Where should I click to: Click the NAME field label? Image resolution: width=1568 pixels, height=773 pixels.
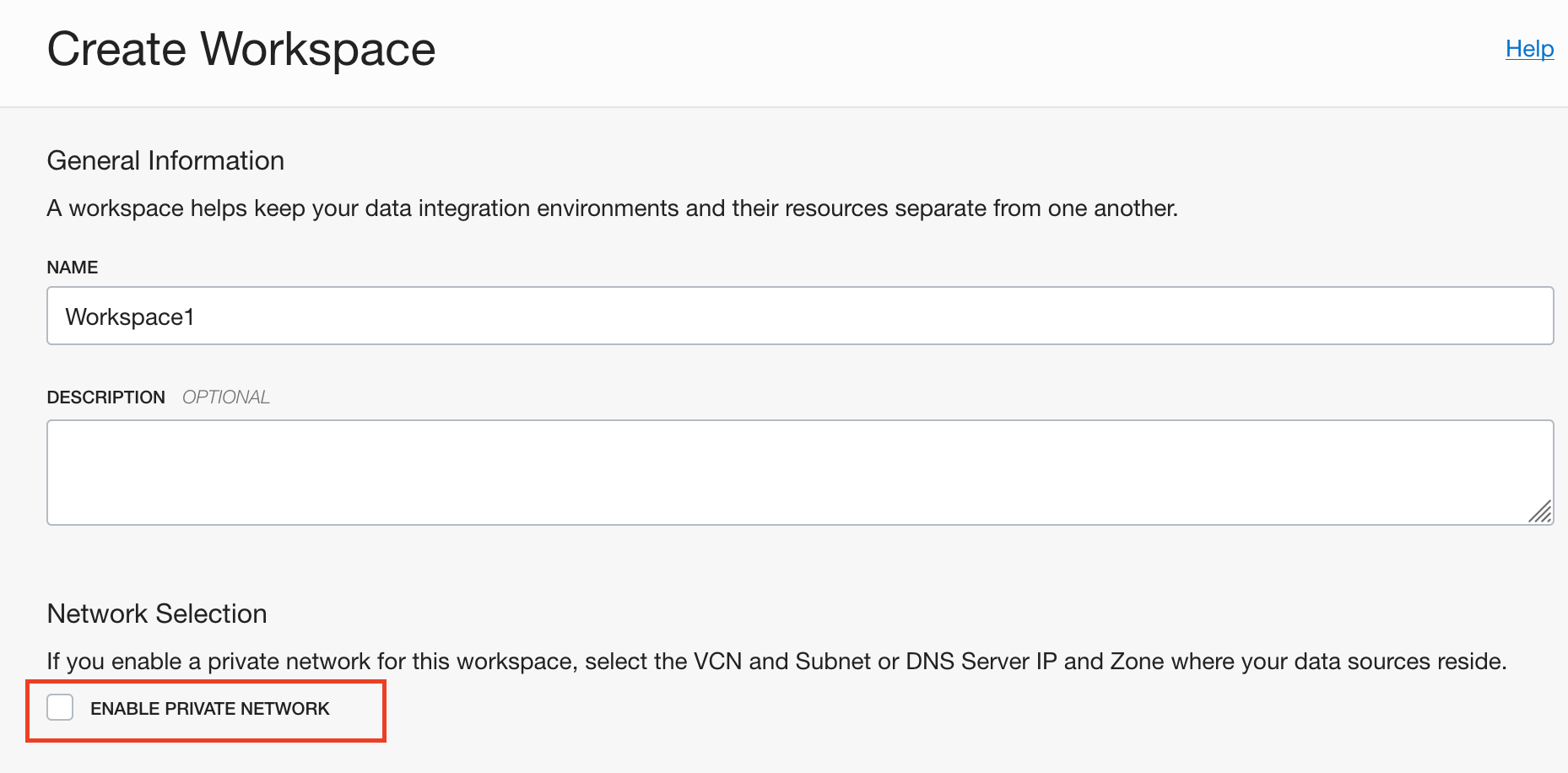[x=73, y=268]
